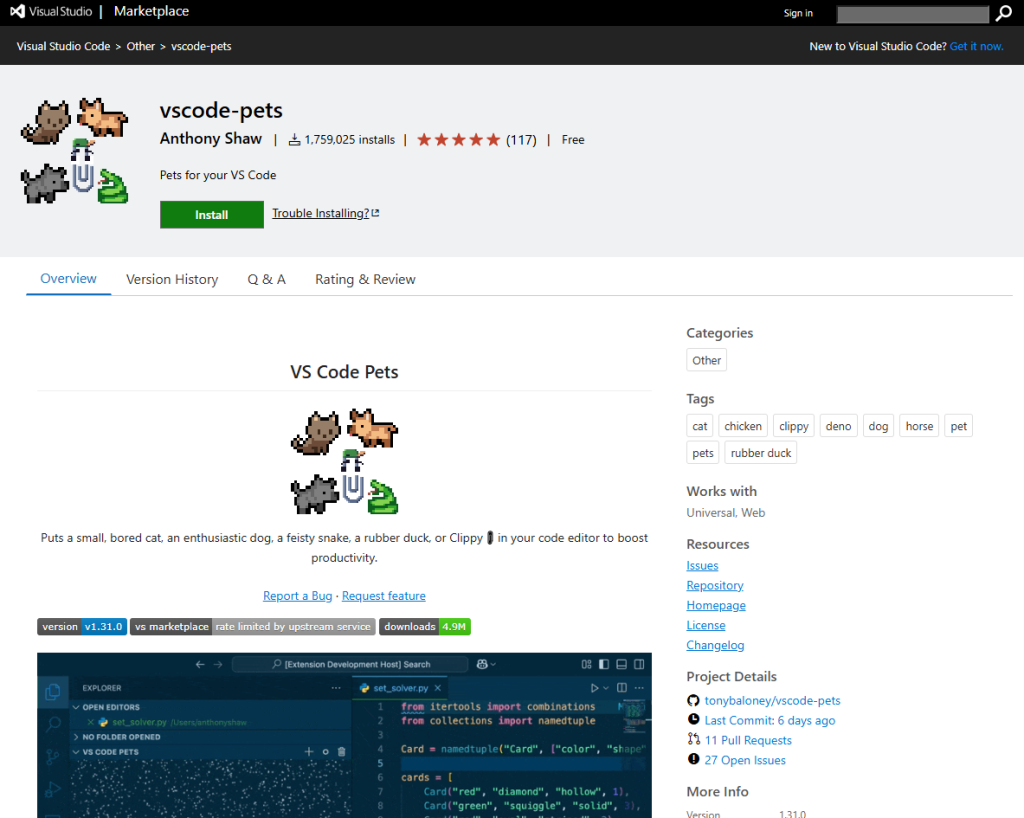This screenshot has width=1024, height=818.
Task: Select the horse tag
Action: [x=919, y=426]
